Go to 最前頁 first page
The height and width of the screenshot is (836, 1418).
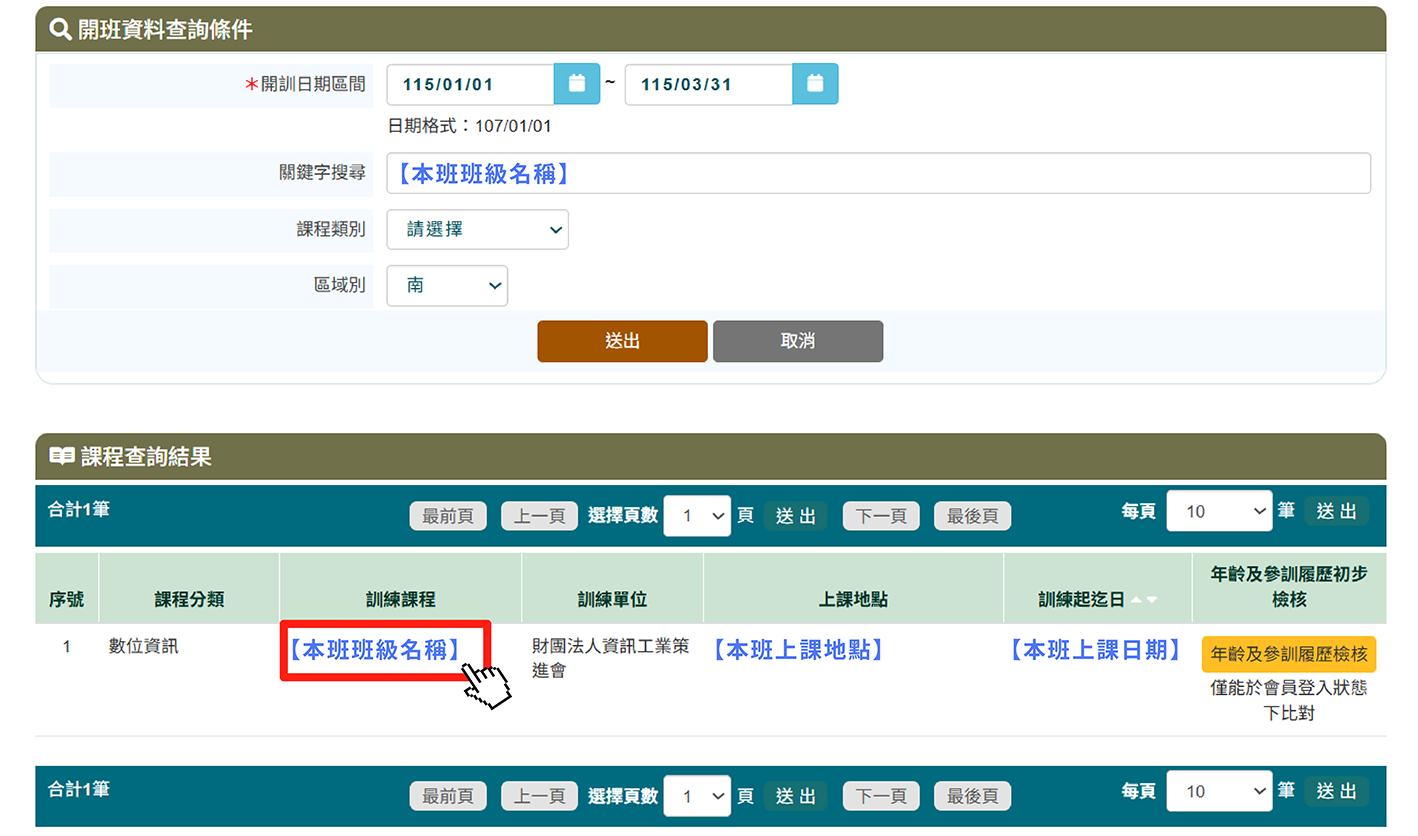pyautogui.click(x=447, y=515)
